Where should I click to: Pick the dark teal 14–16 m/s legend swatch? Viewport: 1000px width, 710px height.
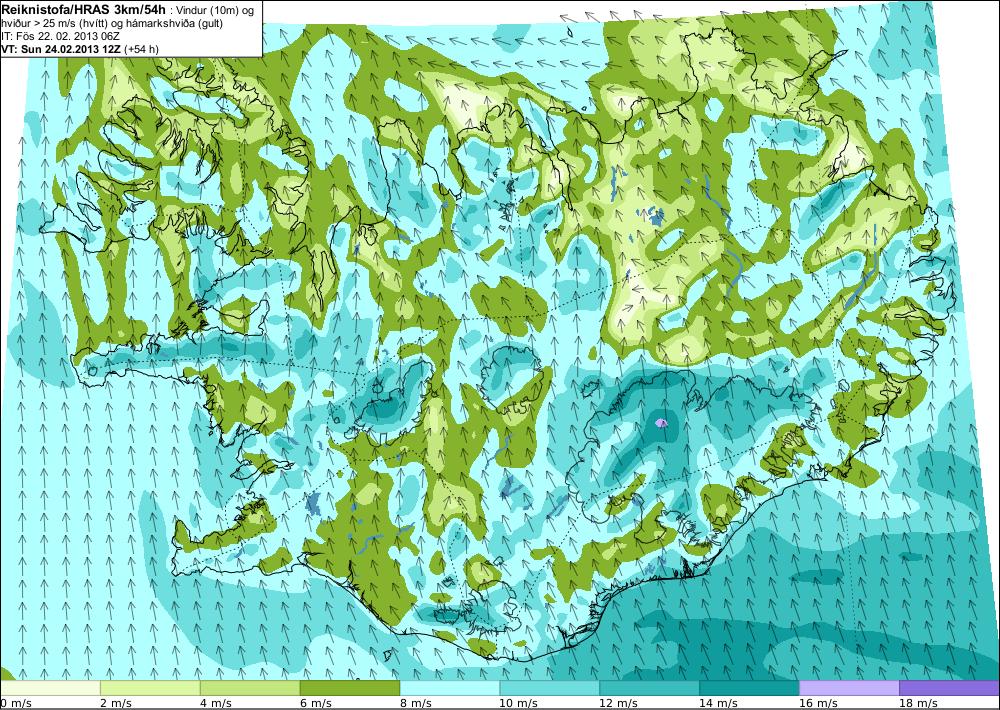click(749, 688)
